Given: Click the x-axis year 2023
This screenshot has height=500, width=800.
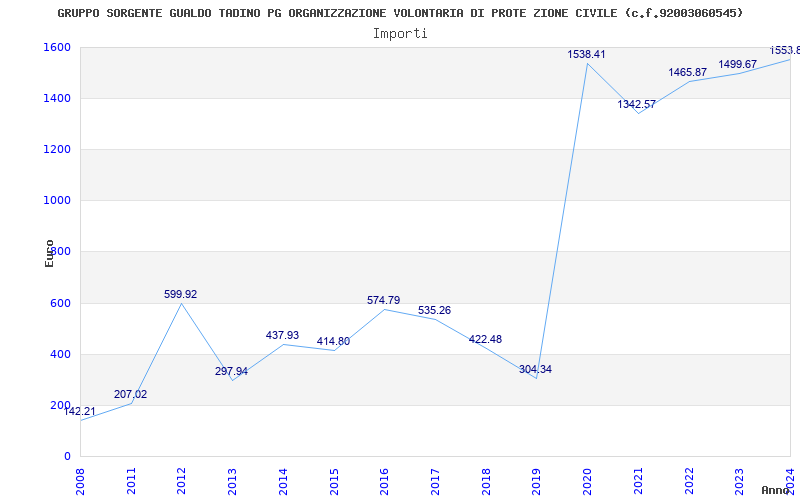Looking at the screenshot, I should coord(740,482).
